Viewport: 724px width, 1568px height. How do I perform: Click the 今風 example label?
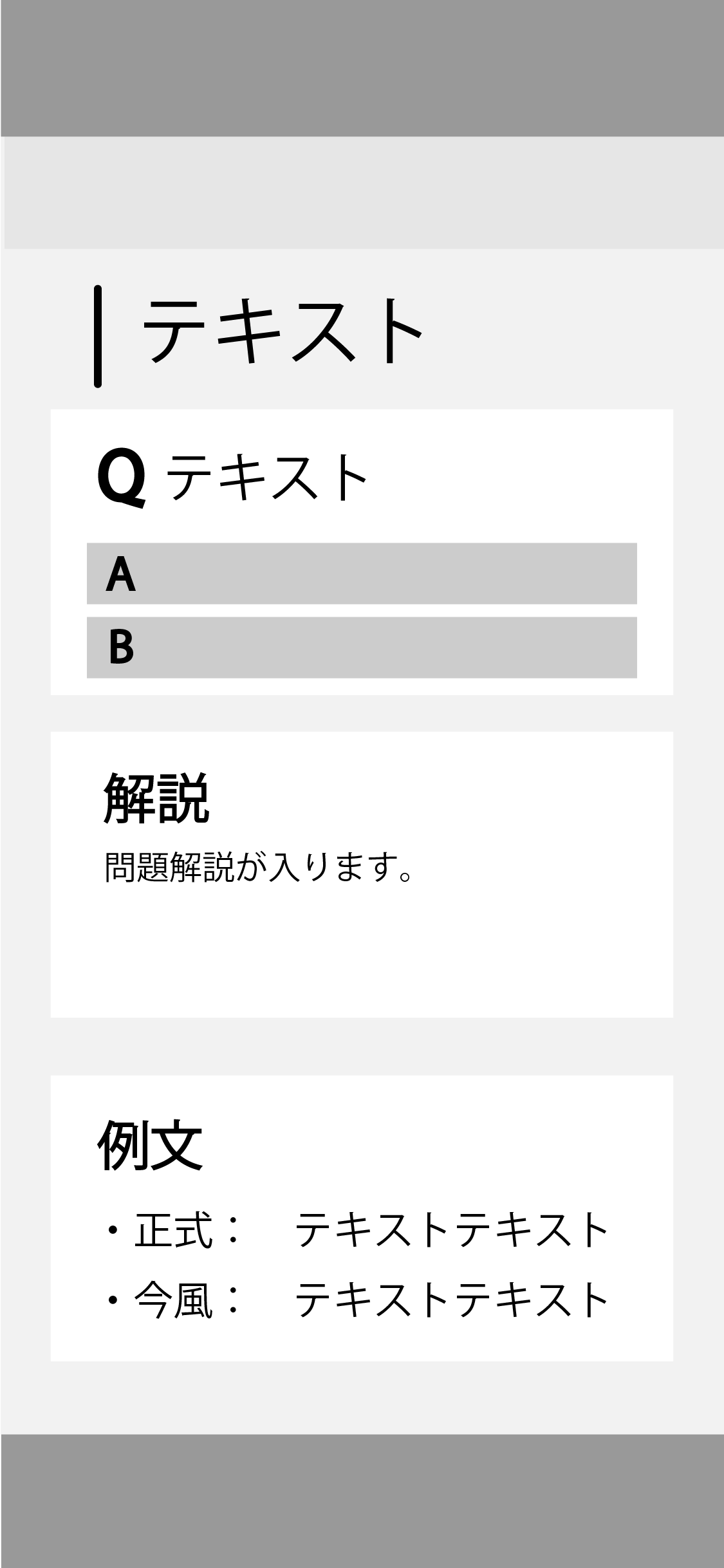click(x=174, y=1300)
